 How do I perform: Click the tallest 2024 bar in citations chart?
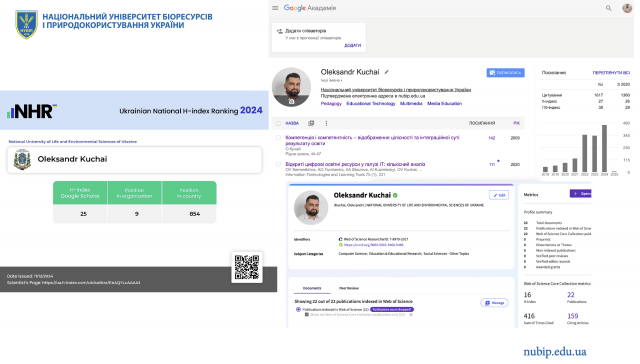[604, 149]
